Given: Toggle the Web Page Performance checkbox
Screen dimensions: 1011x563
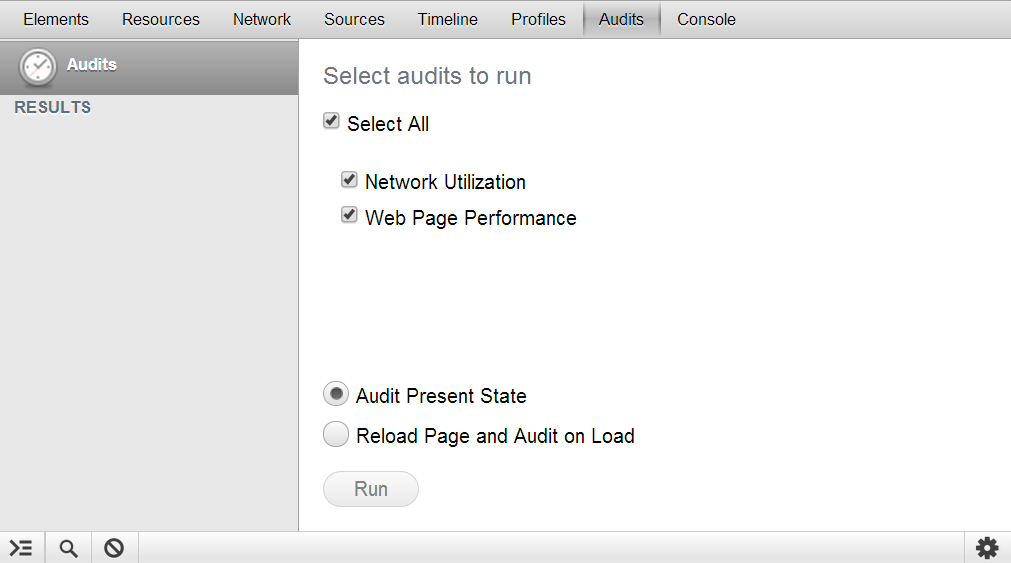Looking at the screenshot, I should (349, 215).
